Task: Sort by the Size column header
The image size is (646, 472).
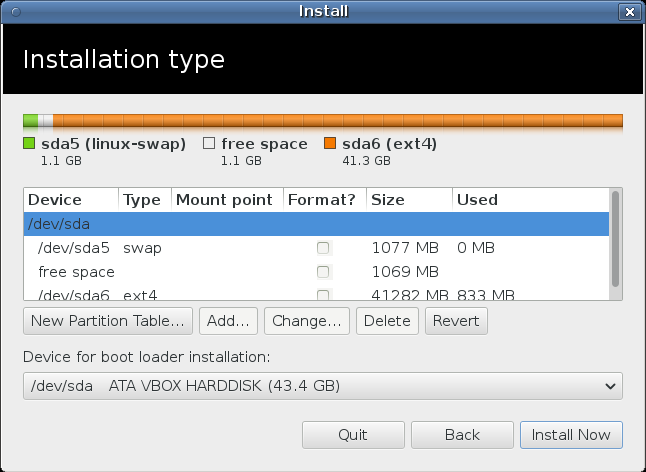Action: pos(409,200)
